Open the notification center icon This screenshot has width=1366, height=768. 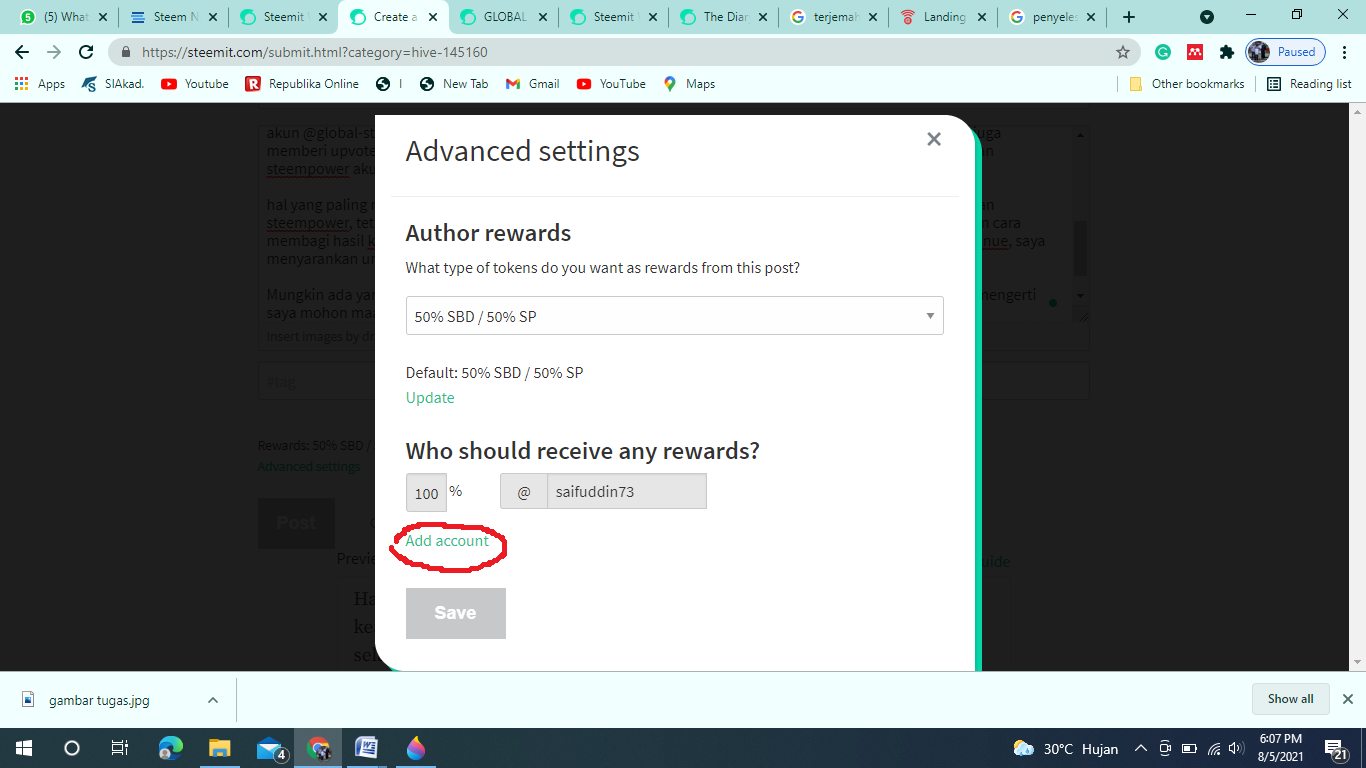click(x=1336, y=748)
